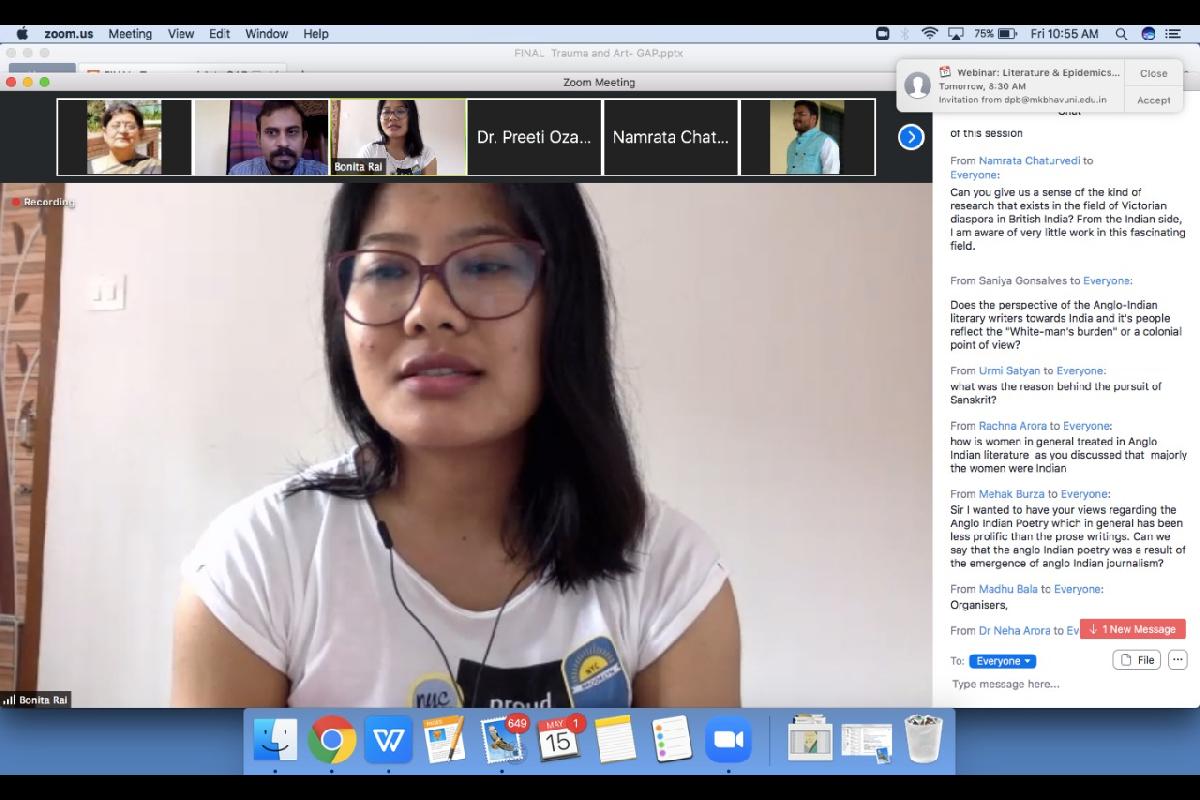1200x800 pixels.
Task: Open Google Chrome from the Dock
Action: (332, 740)
